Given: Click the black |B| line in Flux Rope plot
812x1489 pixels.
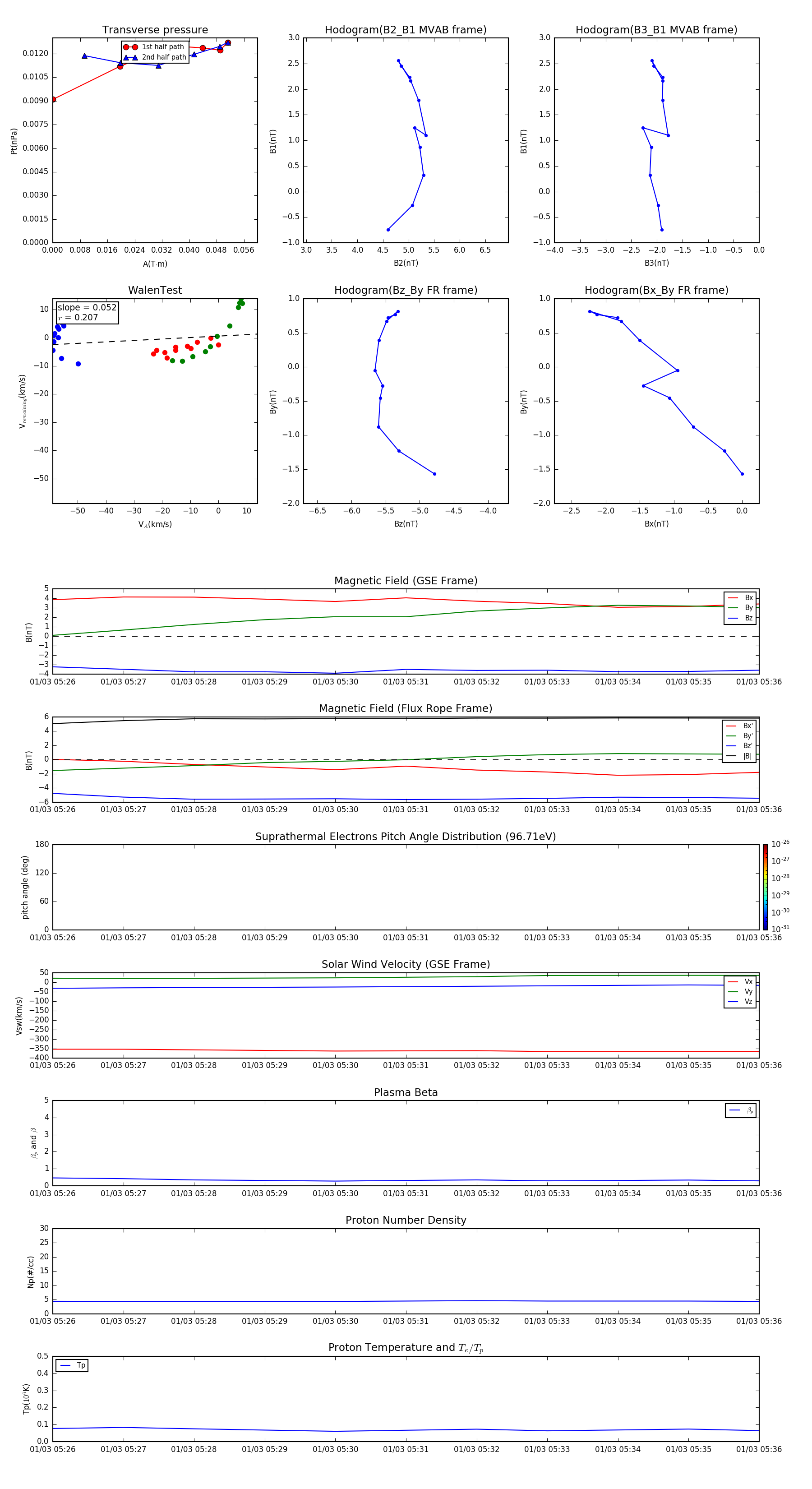Looking at the screenshot, I should point(406,718).
